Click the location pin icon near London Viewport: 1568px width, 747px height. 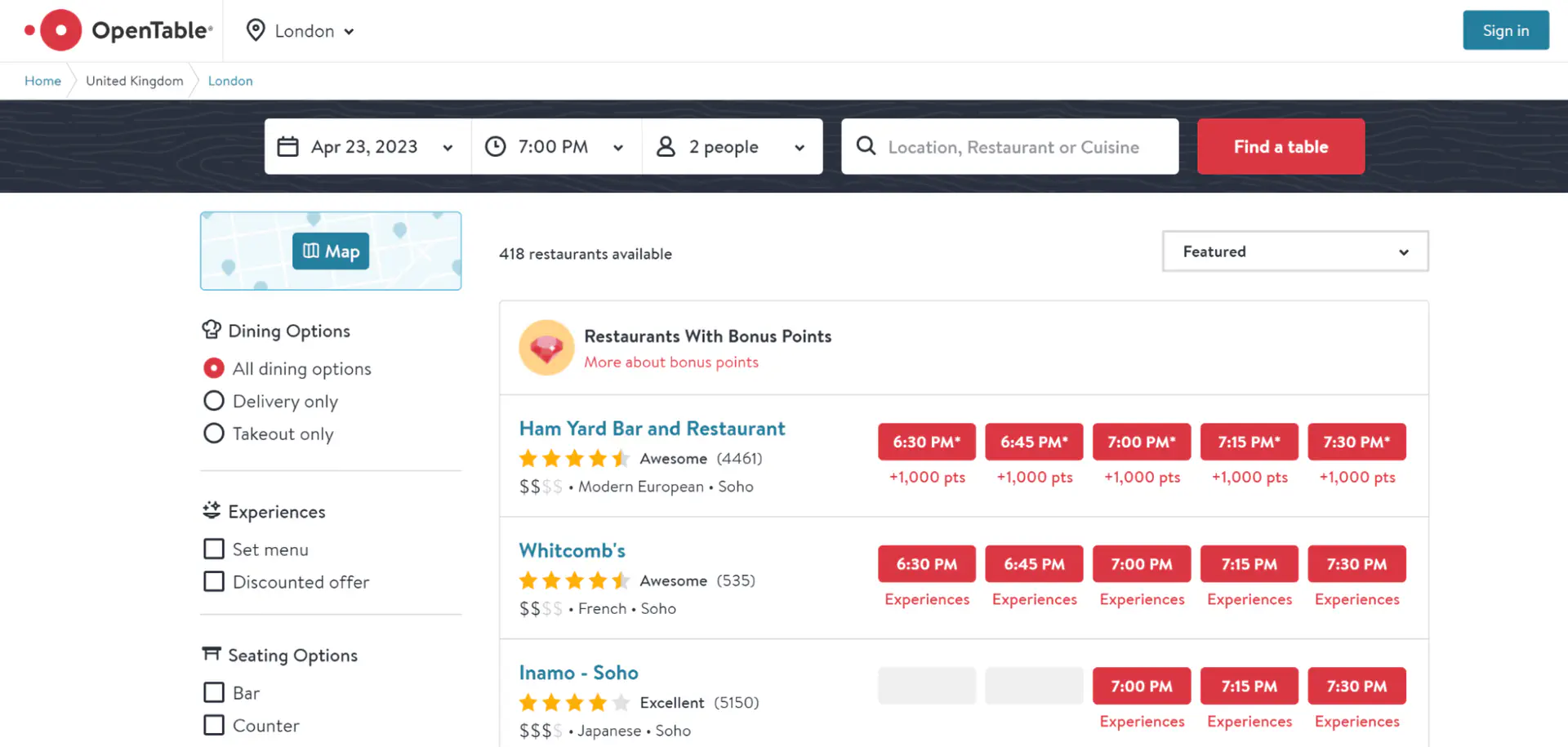pyautogui.click(x=256, y=30)
